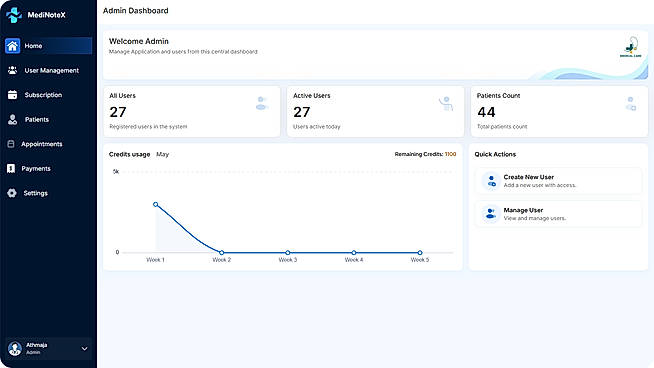
Task: Open the All Users stat card
Action: (192, 111)
